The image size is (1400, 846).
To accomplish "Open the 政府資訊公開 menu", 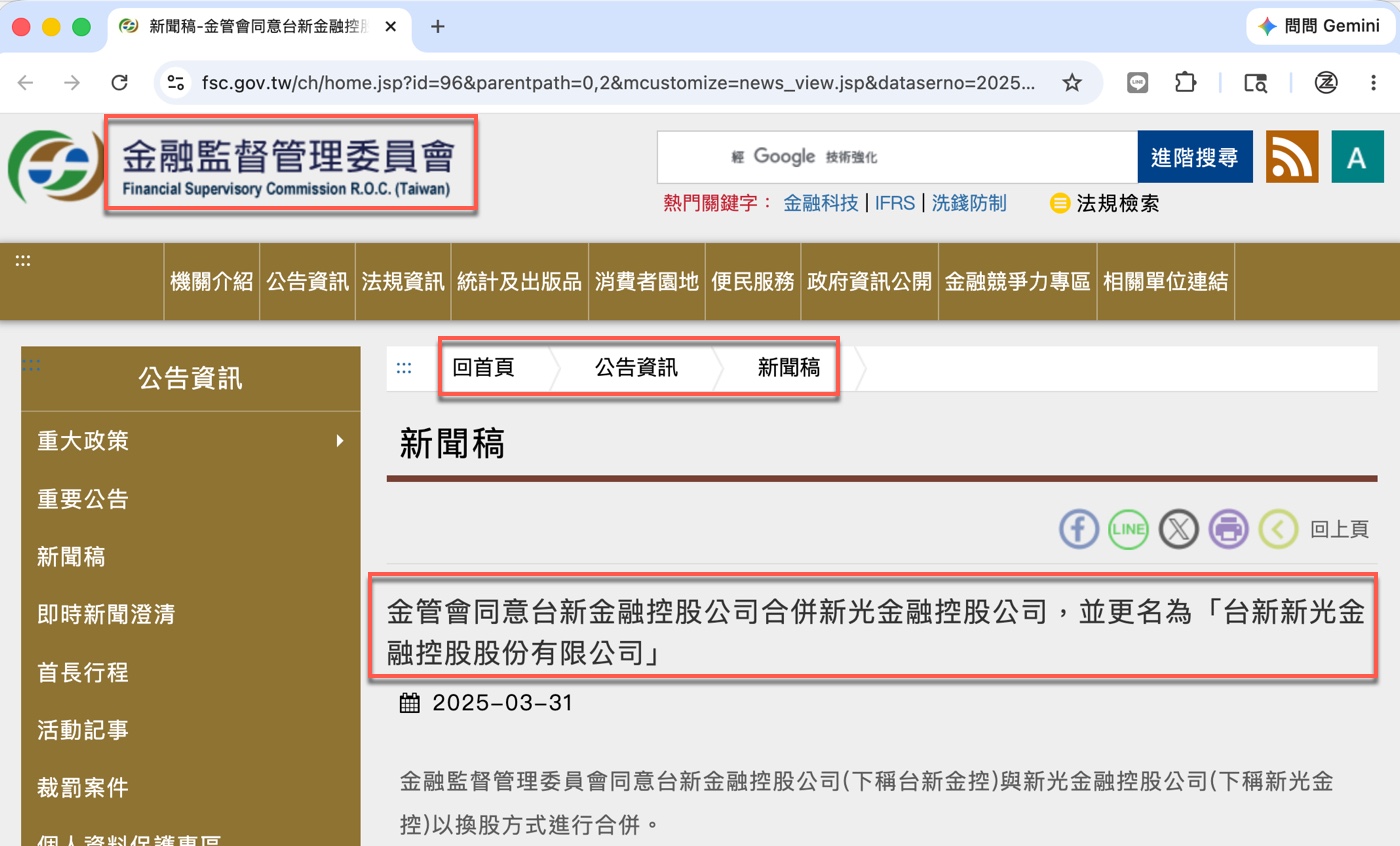I will click(869, 282).
